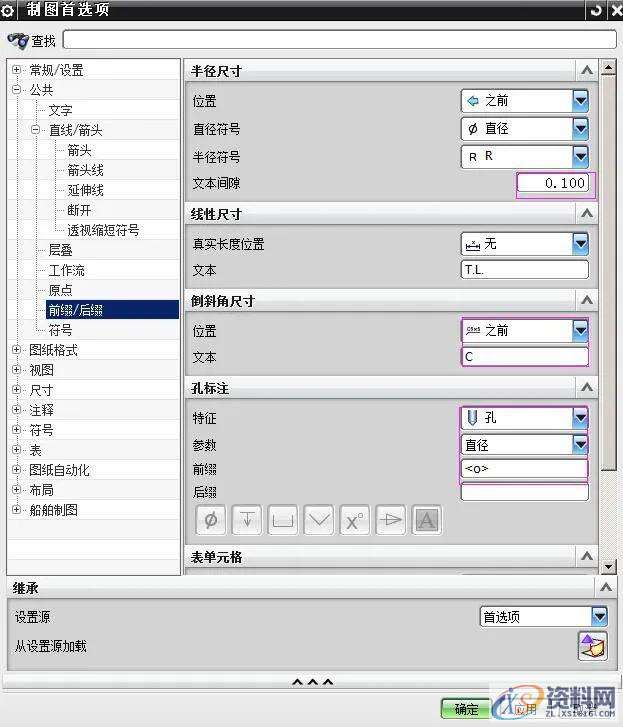The height and width of the screenshot is (727, 623).
Task: Expand the 视图 tree node
Action: tap(16, 370)
